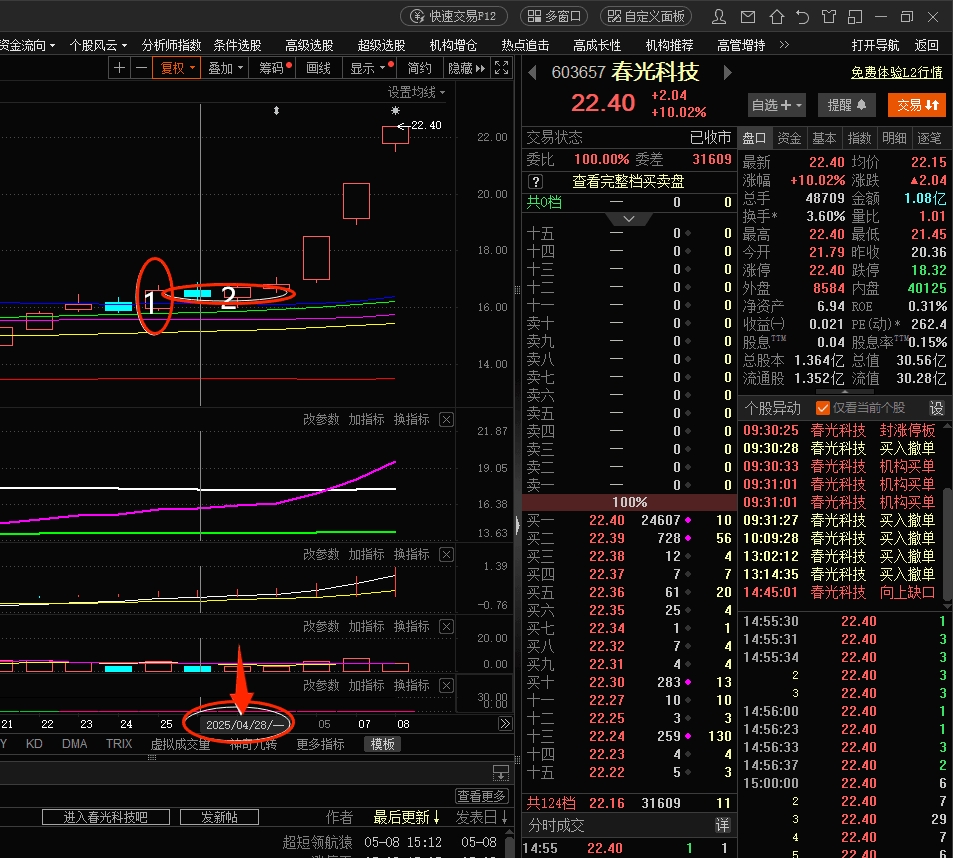Expand the 资金流向 menu
The image size is (953, 858).
(x=27, y=46)
